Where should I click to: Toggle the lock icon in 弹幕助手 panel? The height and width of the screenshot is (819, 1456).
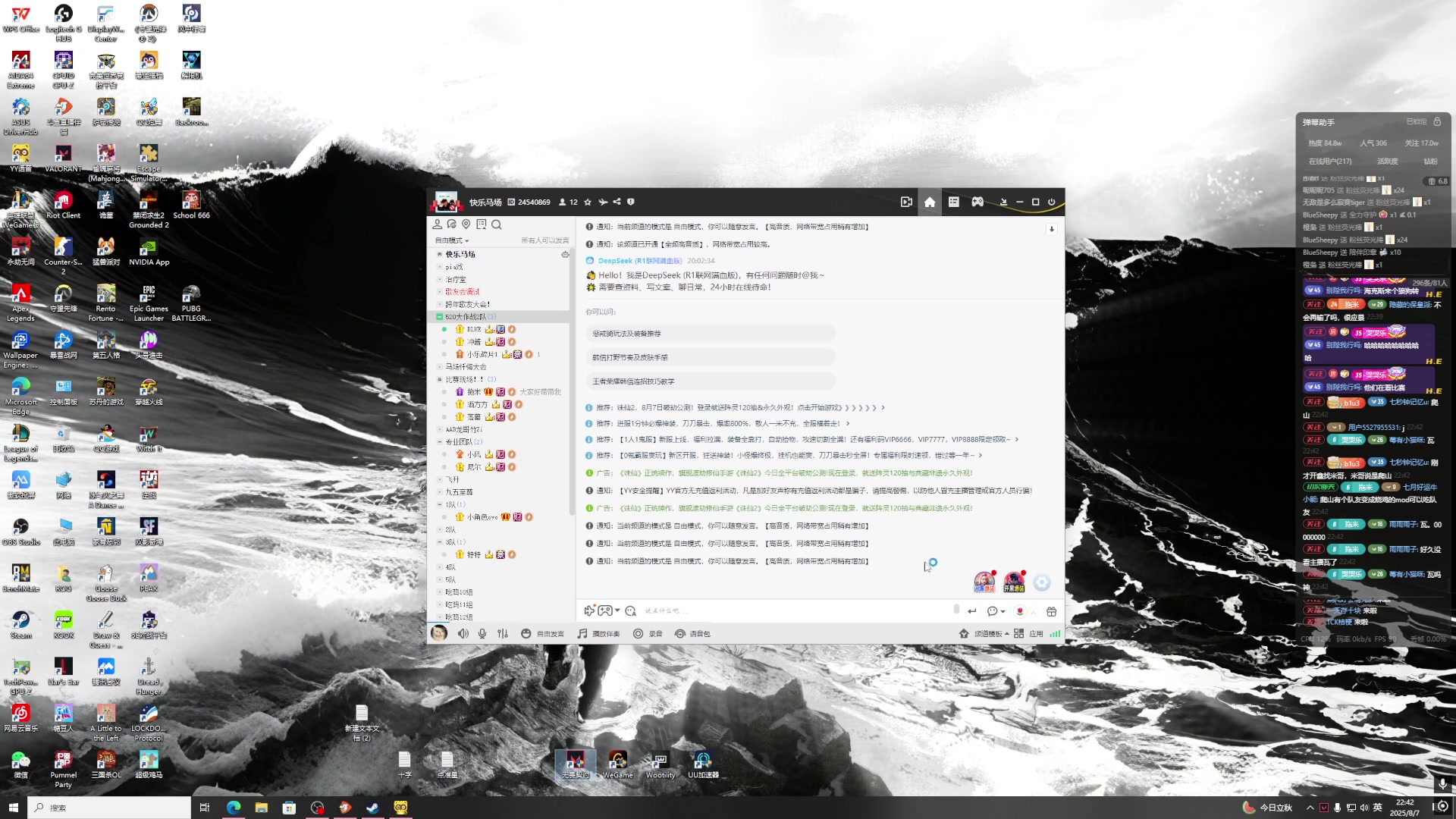tap(1437, 121)
